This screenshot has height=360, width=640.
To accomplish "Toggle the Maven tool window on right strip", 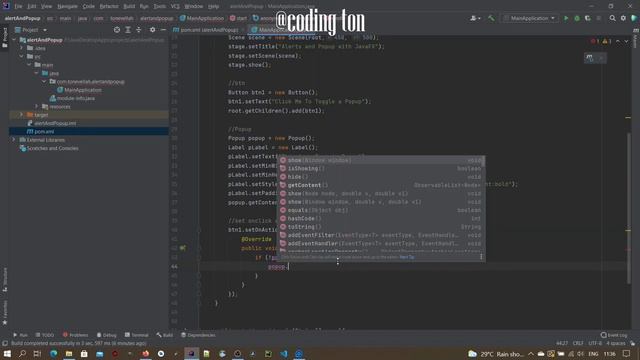I will [636, 39].
